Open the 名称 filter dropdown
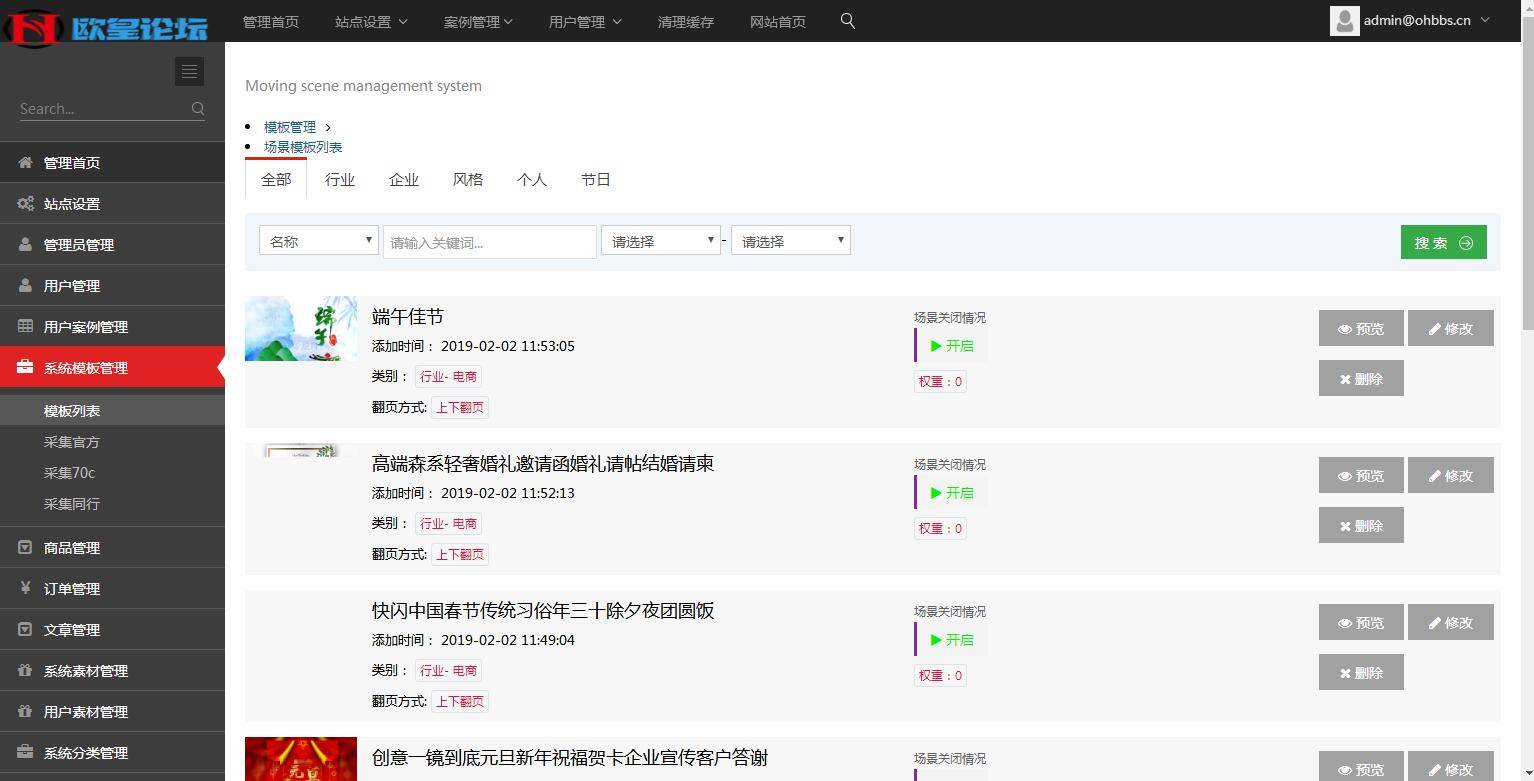Image resolution: width=1534 pixels, height=781 pixels. (318, 240)
